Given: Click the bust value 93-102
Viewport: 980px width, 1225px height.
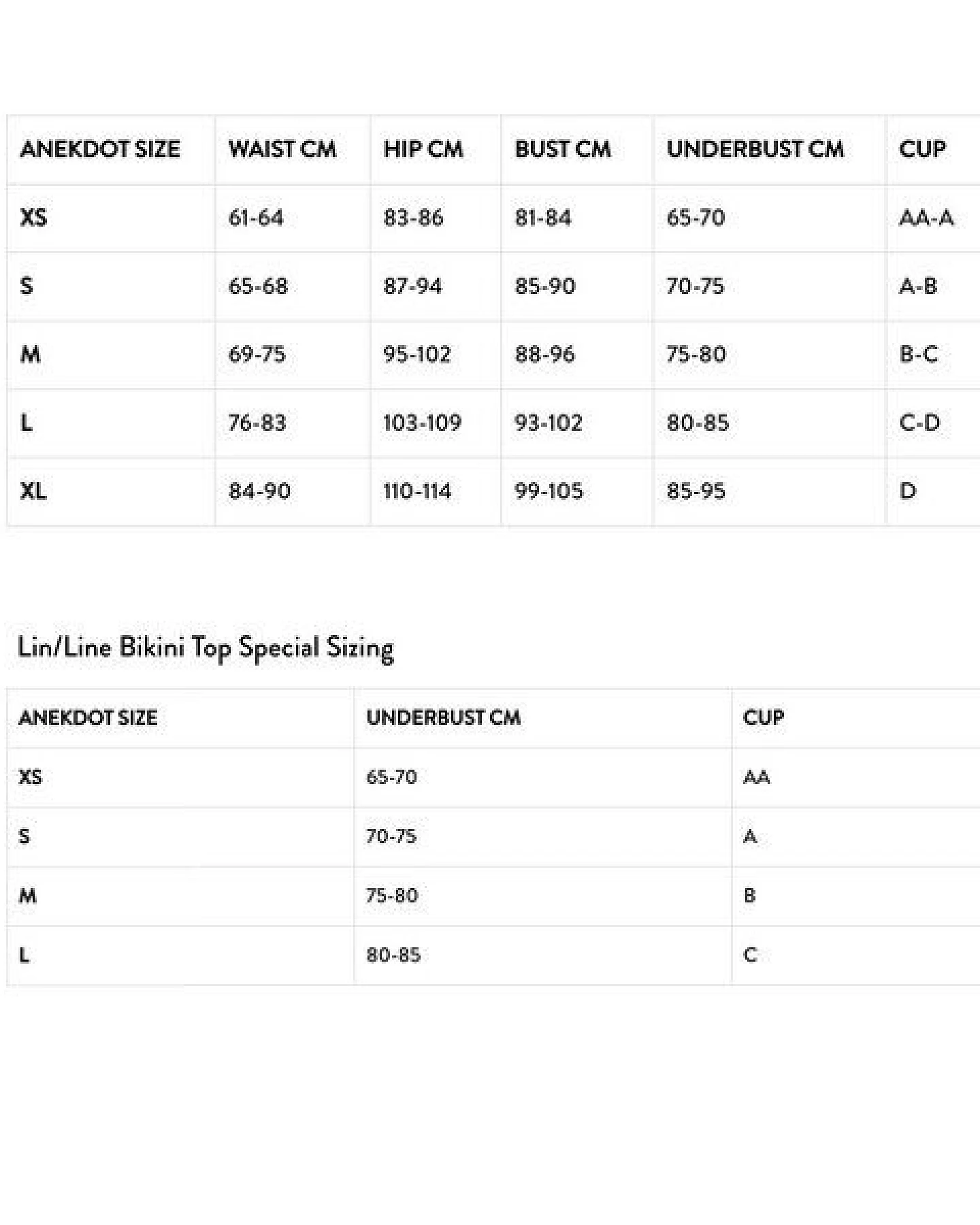Looking at the screenshot, I should [549, 423].
